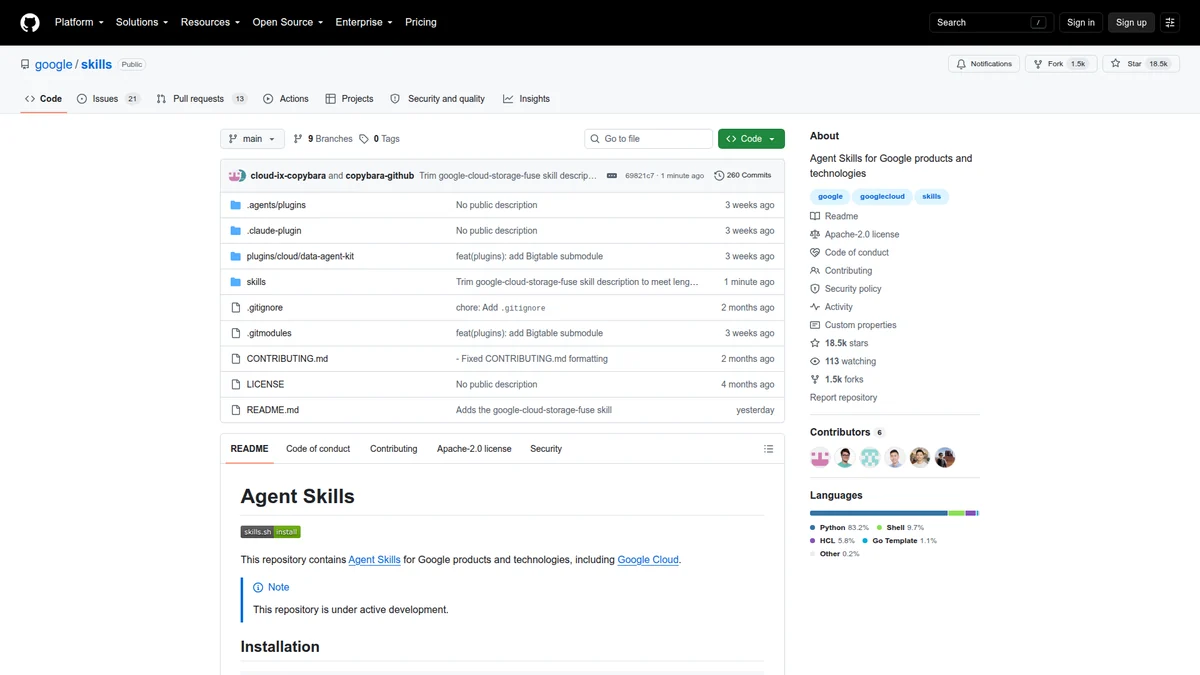The height and width of the screenshot is (675, 1200).
Task: Open the .agents/plugins folder
Action: click(276, 205)
